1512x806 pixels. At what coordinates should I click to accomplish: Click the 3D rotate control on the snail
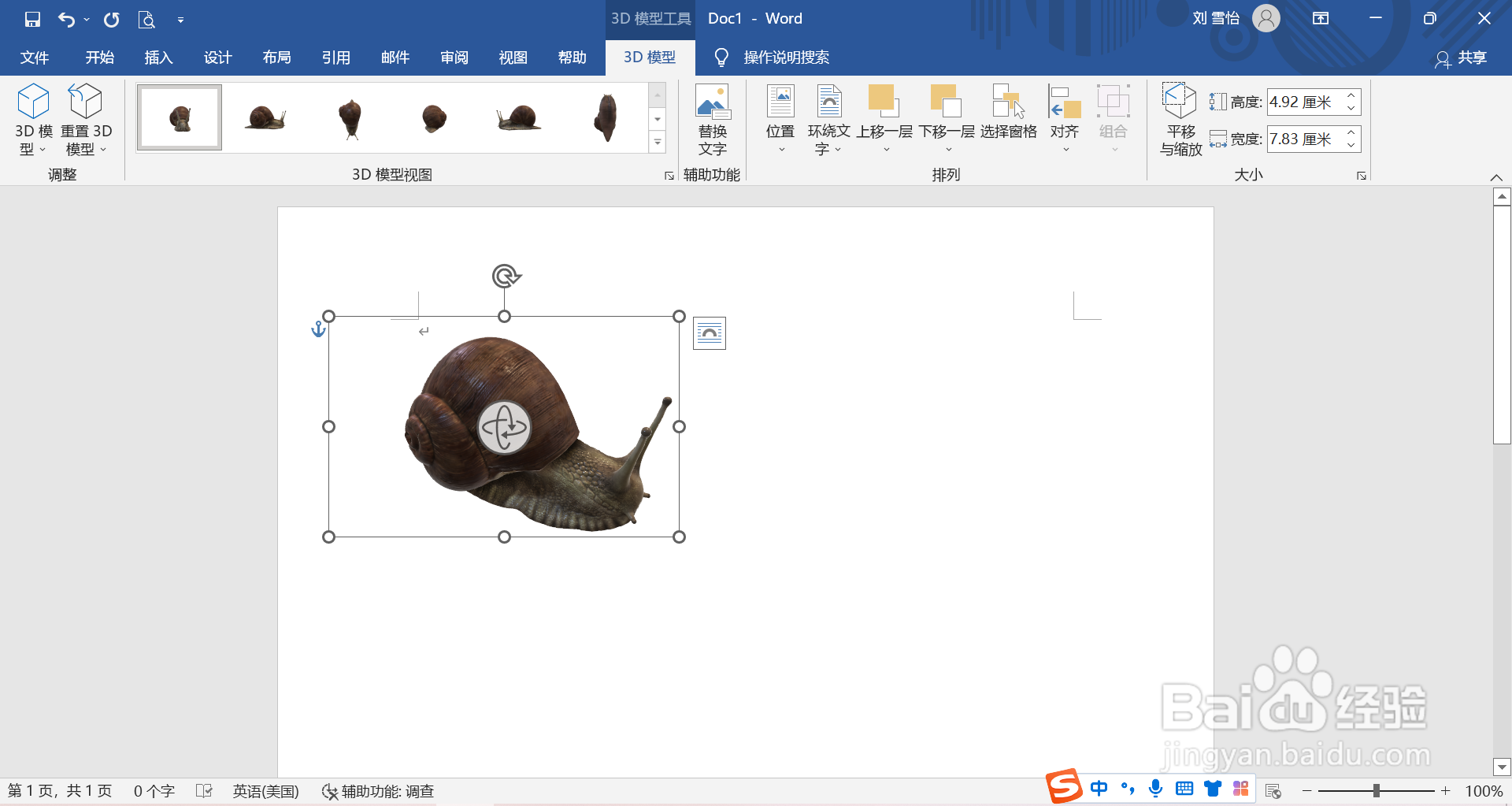point(504,428)
